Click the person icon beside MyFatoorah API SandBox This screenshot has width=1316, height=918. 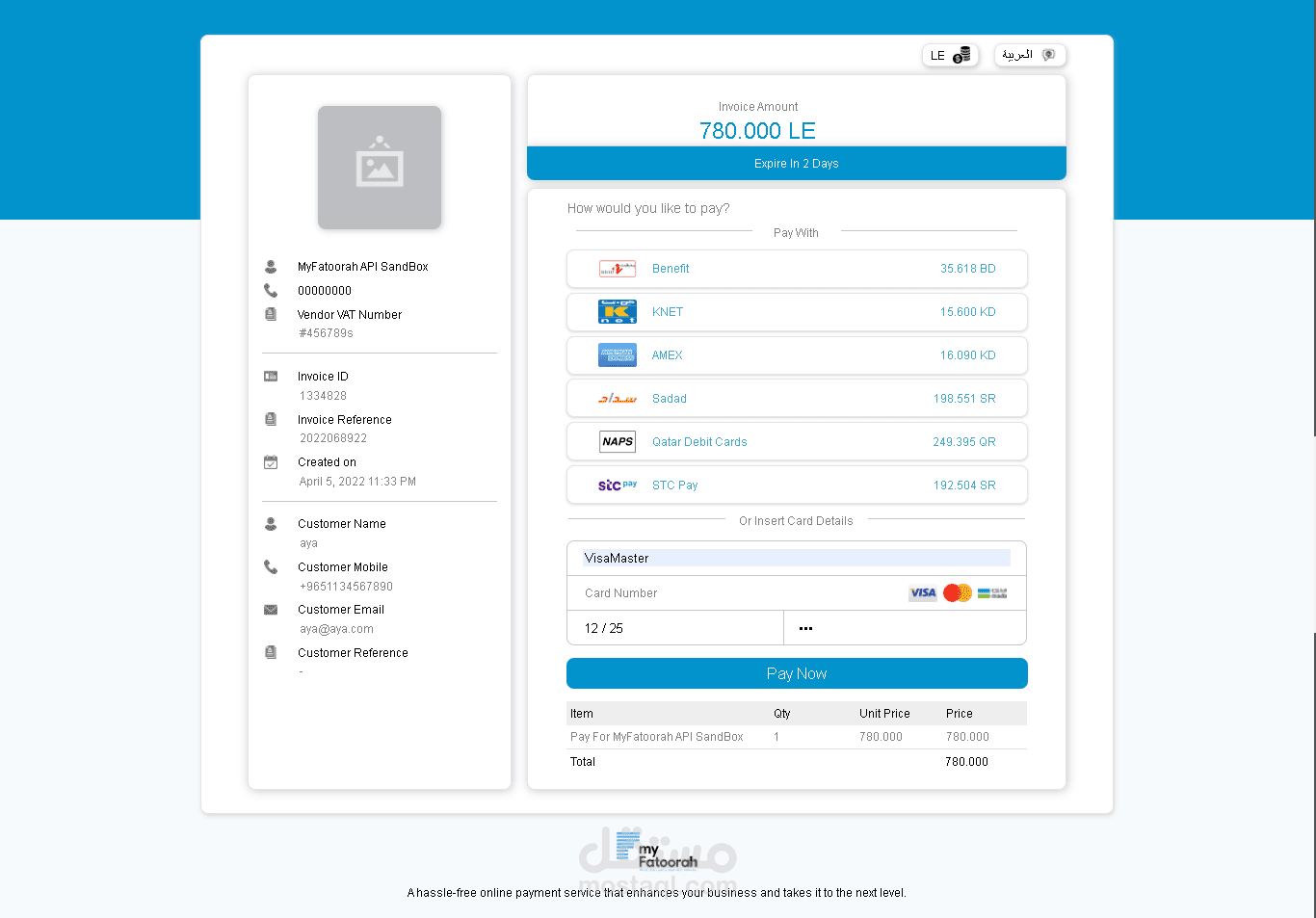(271, 267)
